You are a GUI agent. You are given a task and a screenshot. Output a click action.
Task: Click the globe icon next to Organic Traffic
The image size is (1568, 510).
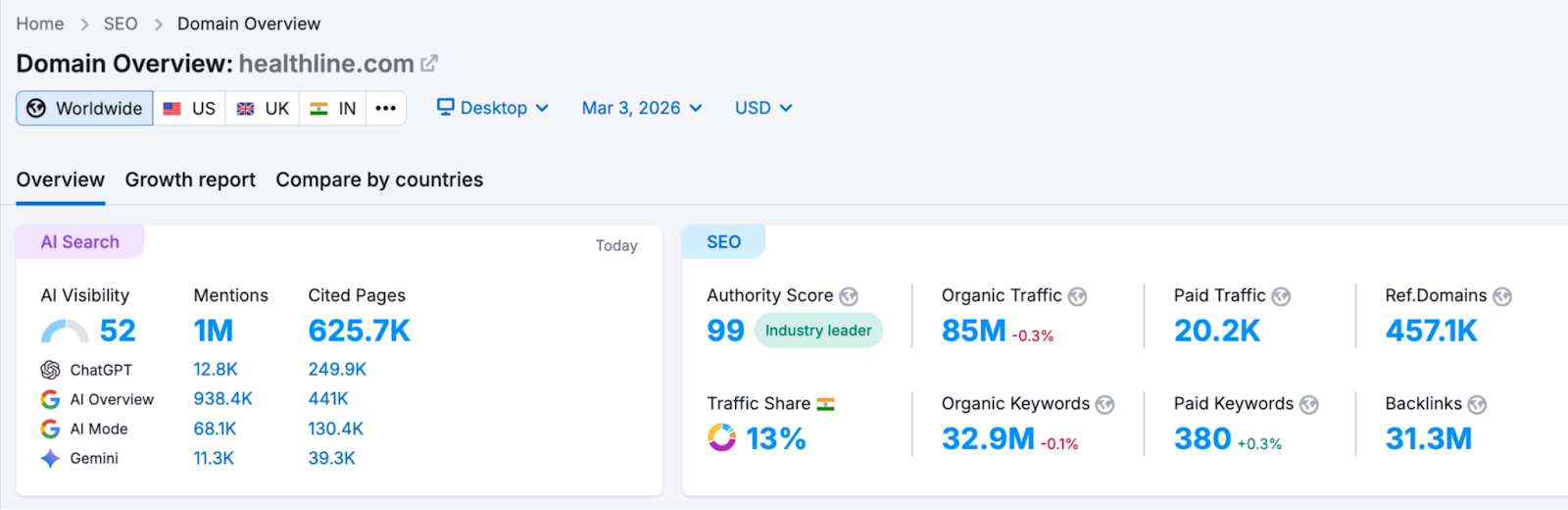1077,296
